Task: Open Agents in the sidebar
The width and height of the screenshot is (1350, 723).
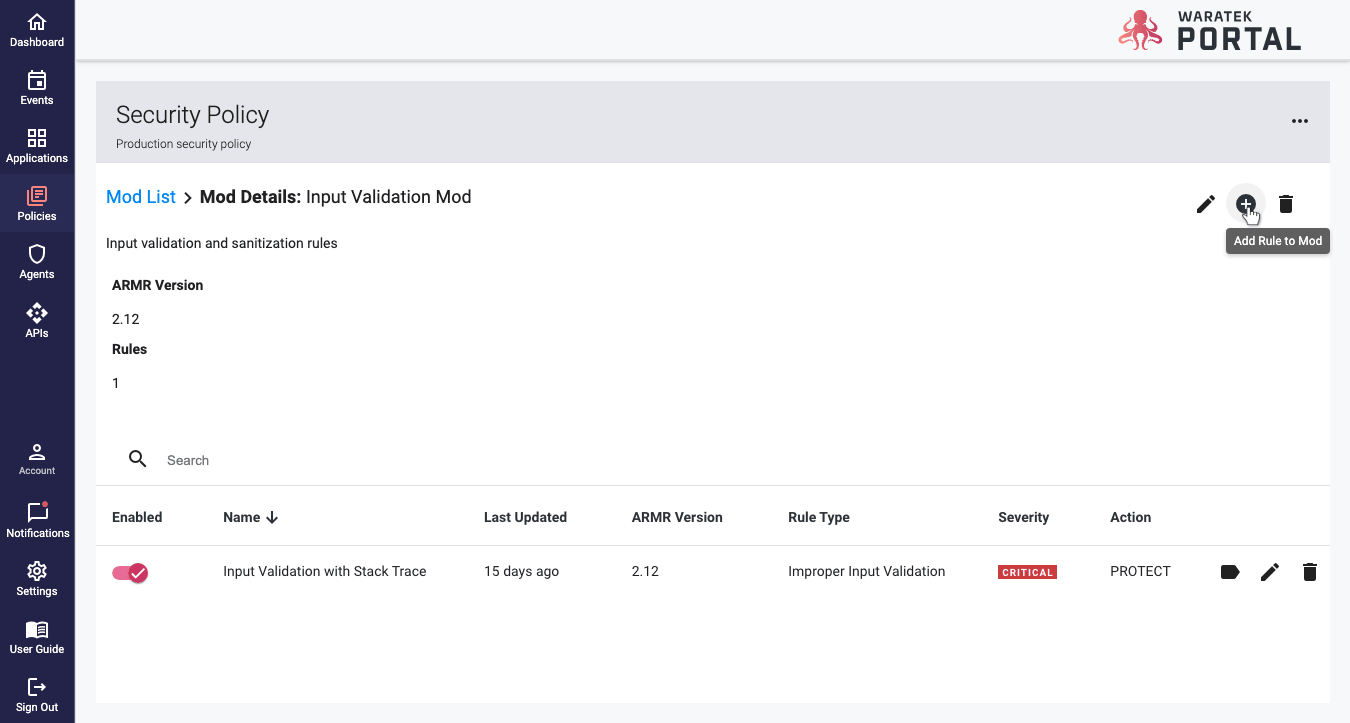Action: click(37, 262)
